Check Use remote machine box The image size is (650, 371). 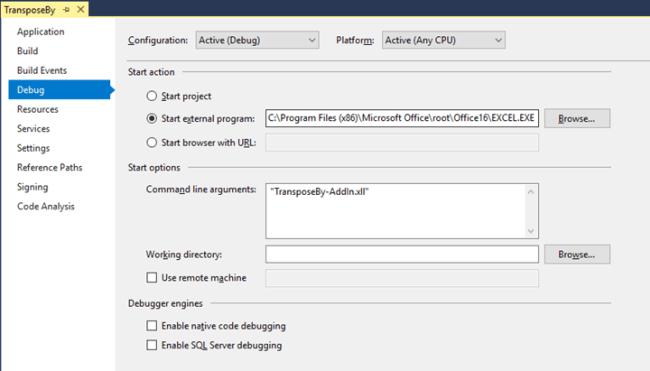click(152, 278)
